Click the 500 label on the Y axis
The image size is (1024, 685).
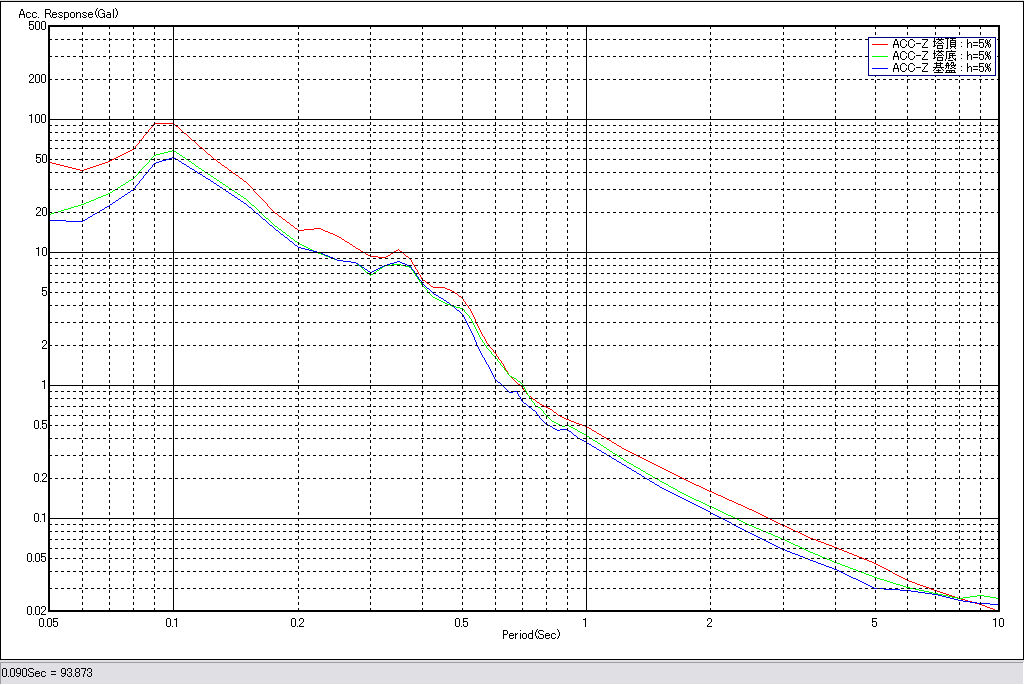coord(38,26)
